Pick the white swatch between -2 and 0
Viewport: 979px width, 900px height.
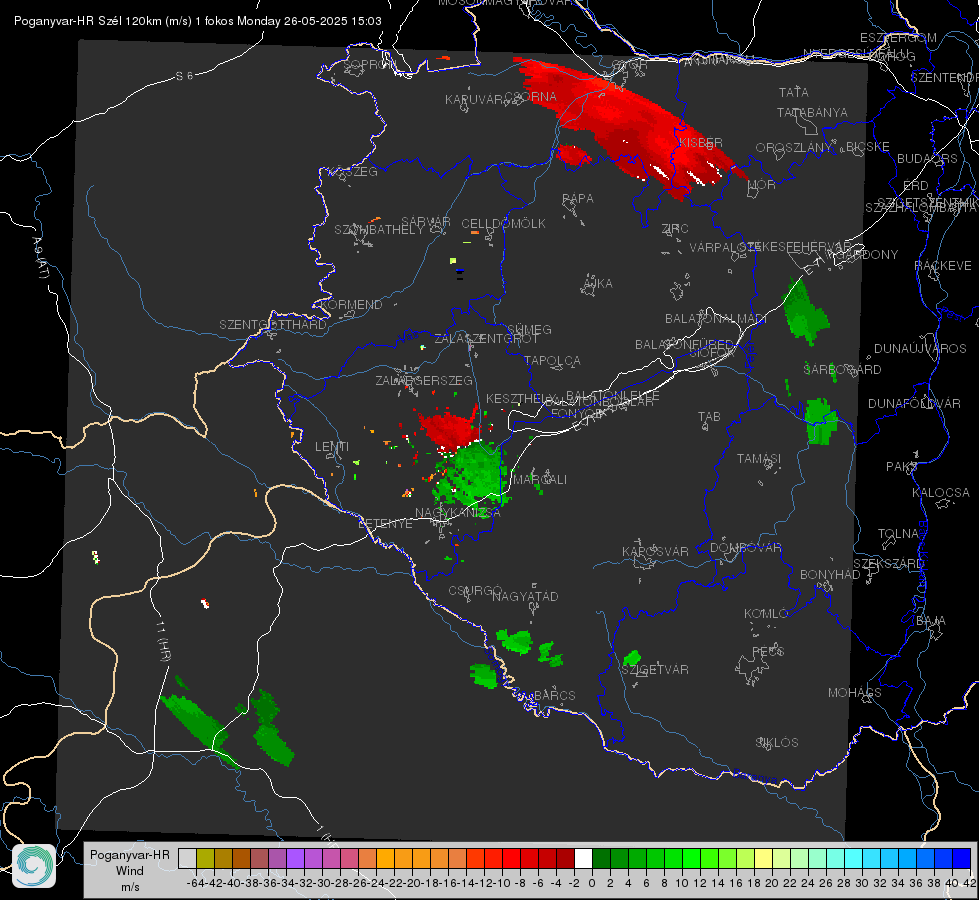pyautogui.click(x=583, y=858)
